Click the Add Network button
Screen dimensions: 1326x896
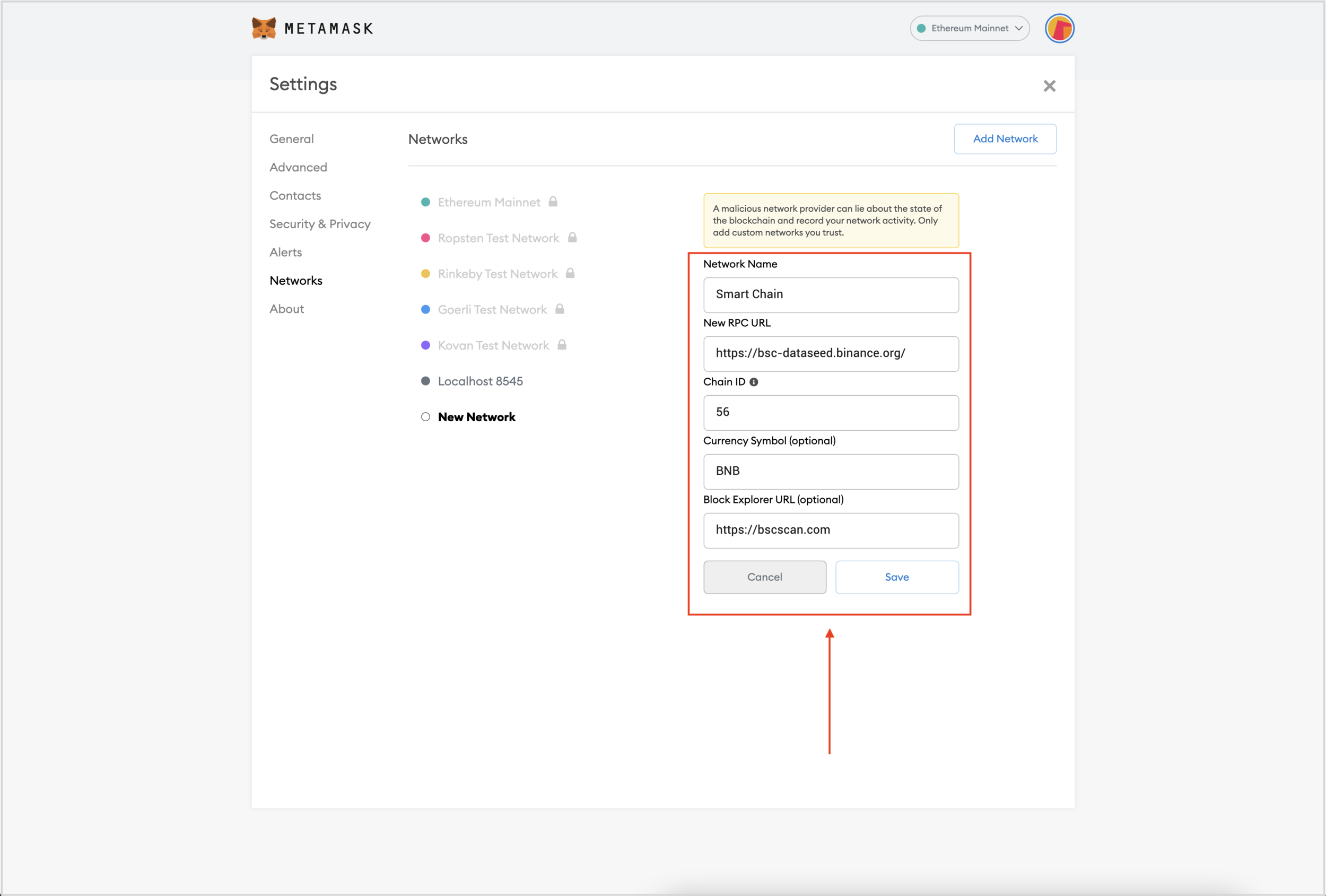pos(1005,138)
